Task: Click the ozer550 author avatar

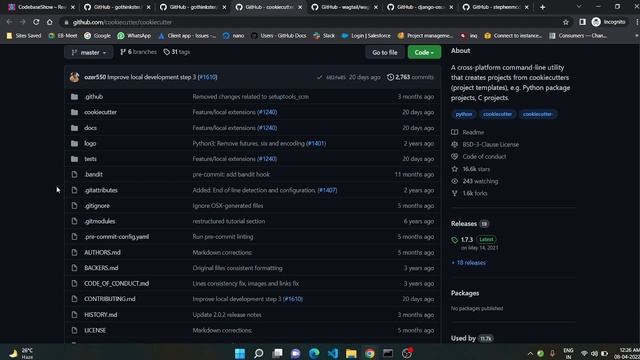Action: (74, 77)
